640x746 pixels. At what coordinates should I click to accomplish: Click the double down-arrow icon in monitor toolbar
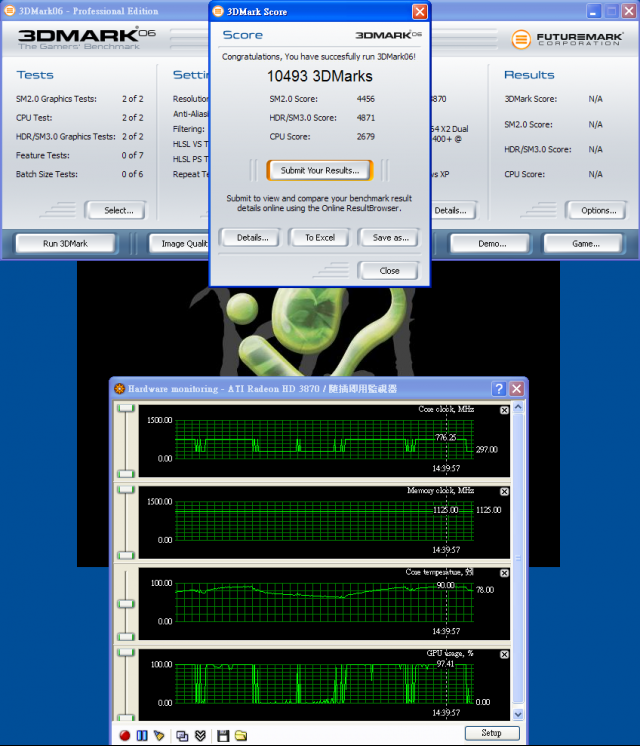(x=200, y=736)
